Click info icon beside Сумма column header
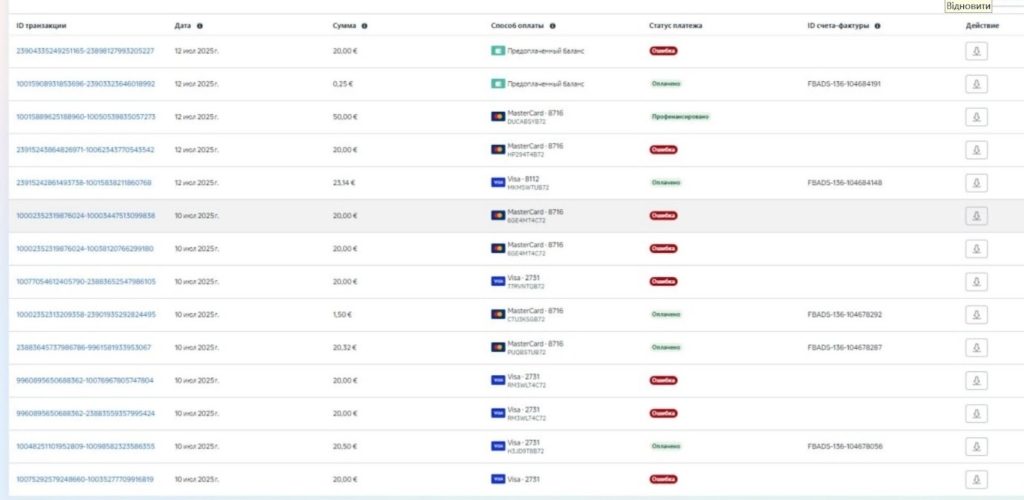Viewport: 1024px width, 500px height. click(x=364, y=25)
